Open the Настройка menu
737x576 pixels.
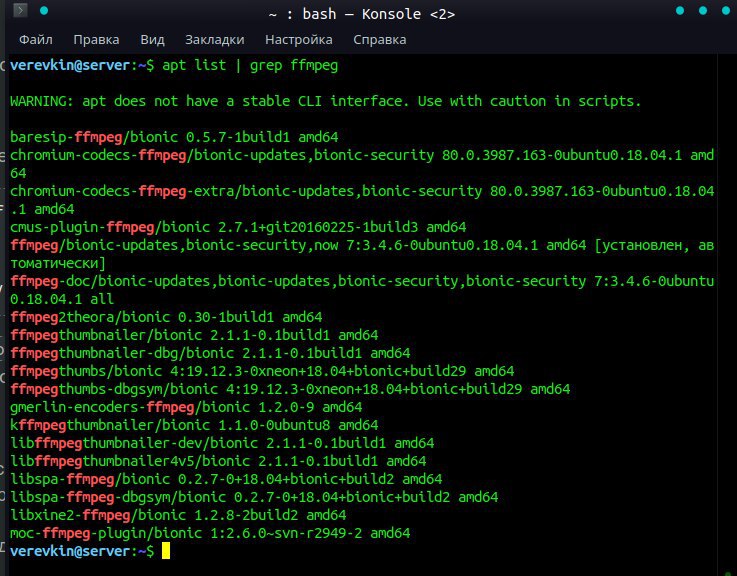pyautogui.click(x=299, y=39)
